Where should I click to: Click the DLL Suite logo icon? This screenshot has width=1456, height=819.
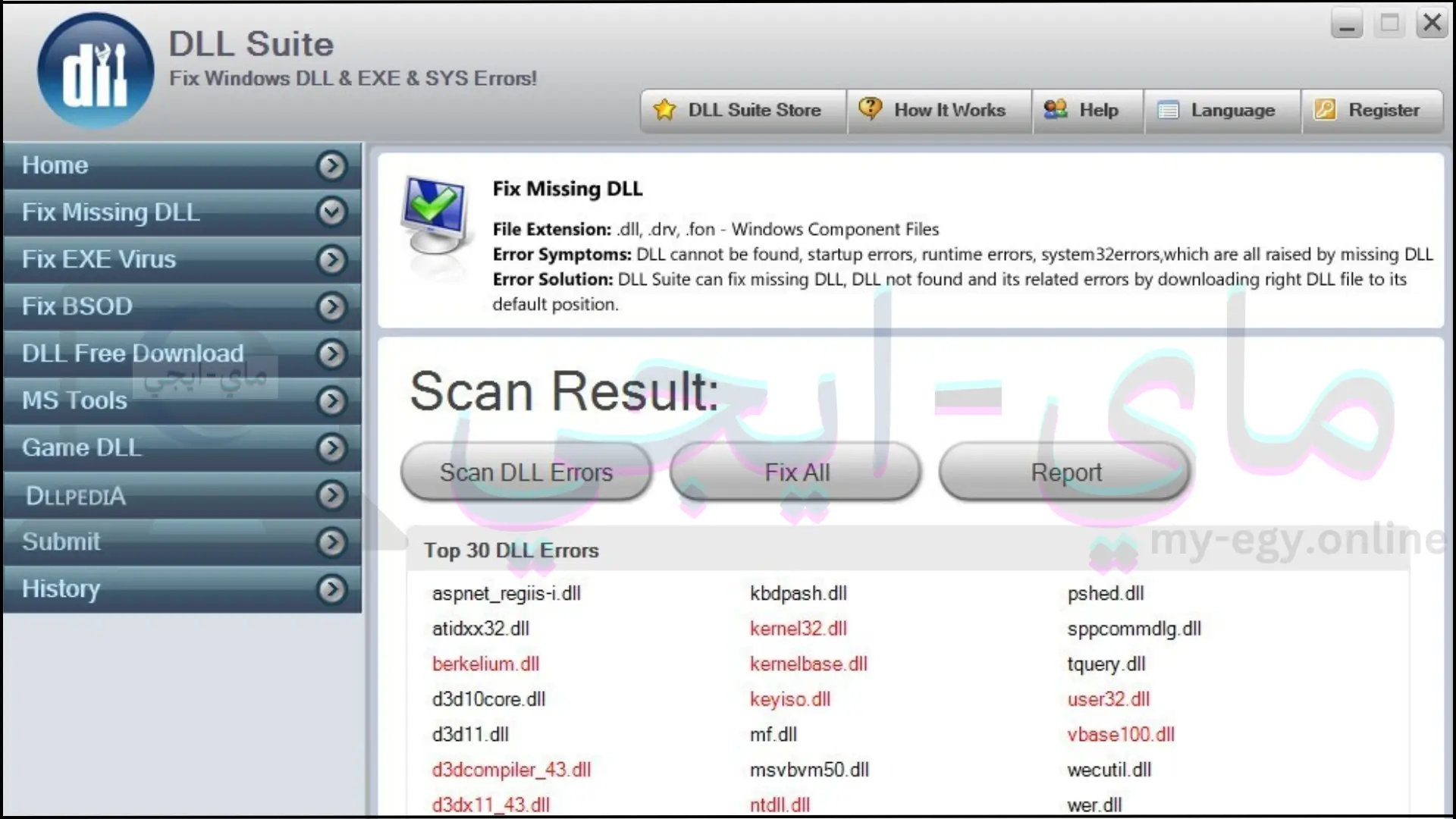pyautogui.click(x=96, y=71)
